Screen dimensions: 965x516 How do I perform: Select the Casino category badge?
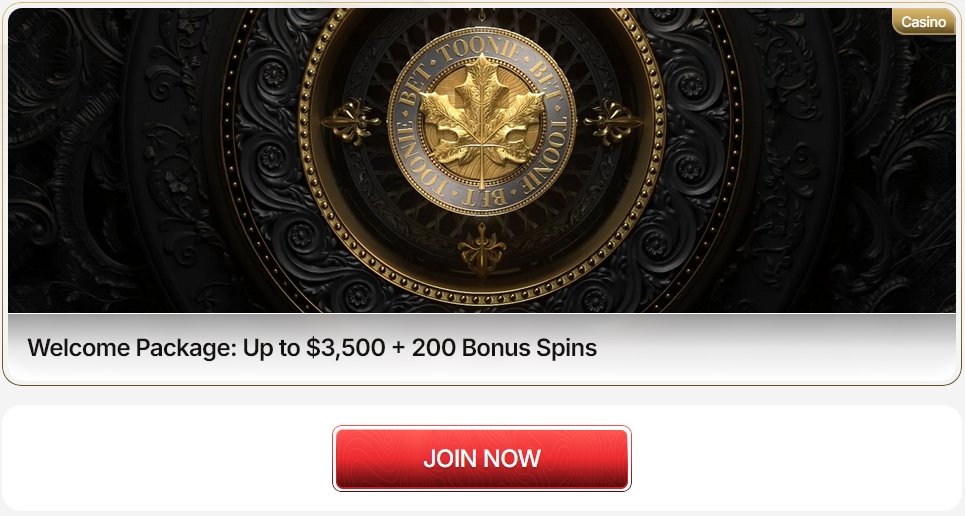click(x=923, y=22)
